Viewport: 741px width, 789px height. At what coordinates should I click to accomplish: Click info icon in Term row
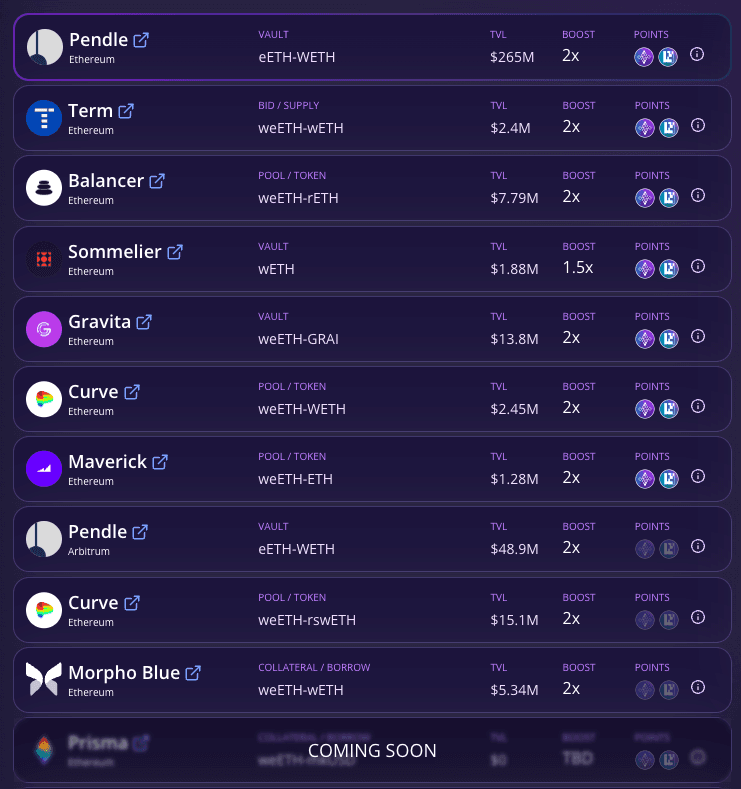click(698, 125)
